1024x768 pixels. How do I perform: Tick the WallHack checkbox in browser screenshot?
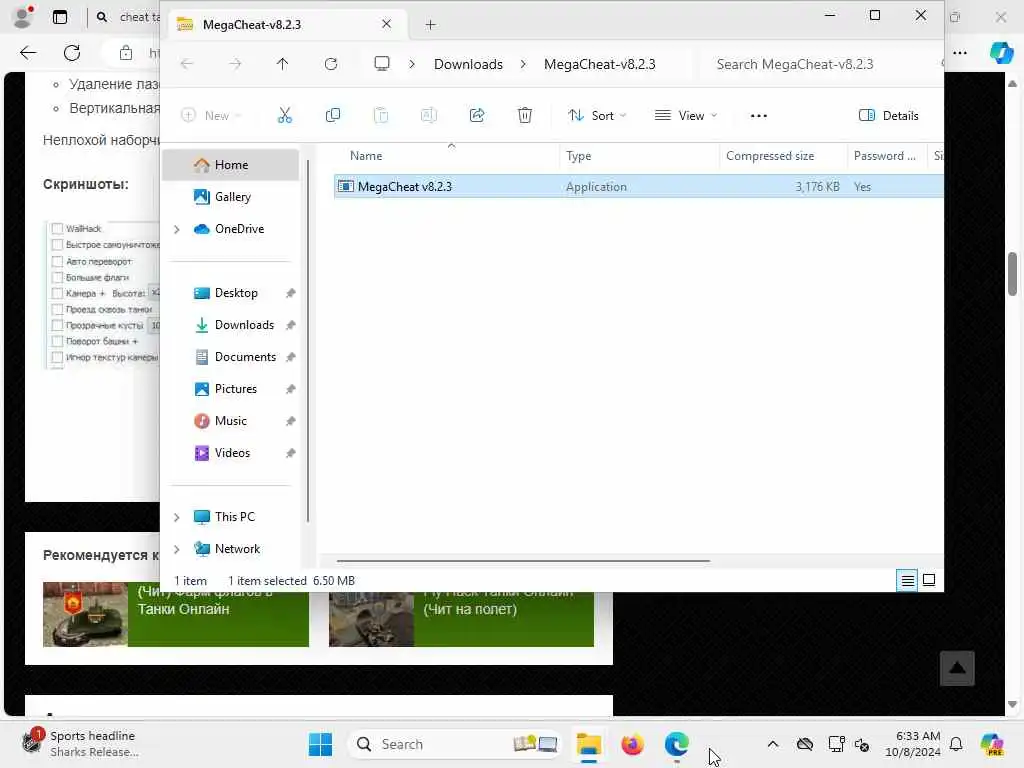(x=57, y=229)
